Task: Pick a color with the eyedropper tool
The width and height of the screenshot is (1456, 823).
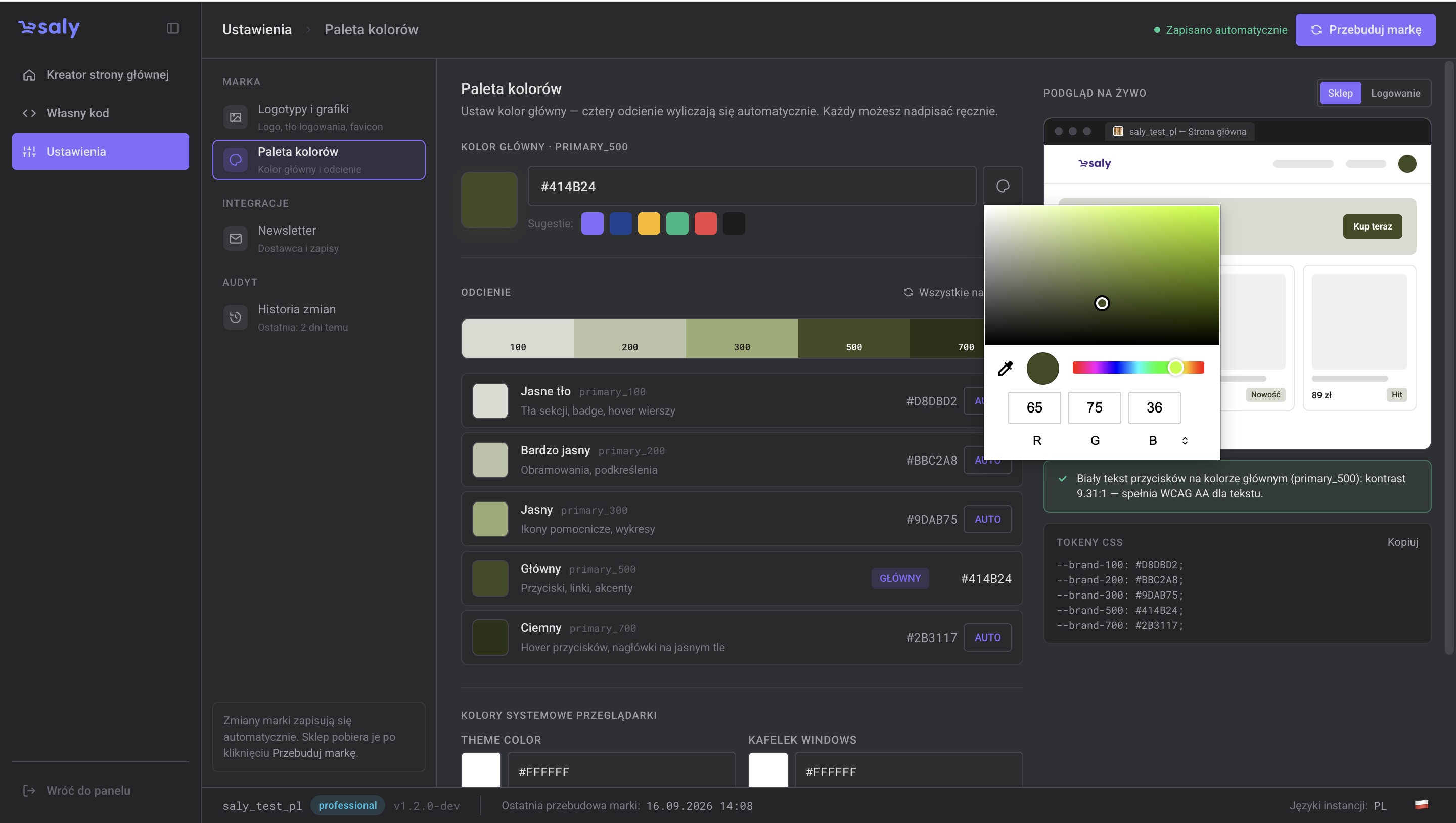Action: point(1005,369)
